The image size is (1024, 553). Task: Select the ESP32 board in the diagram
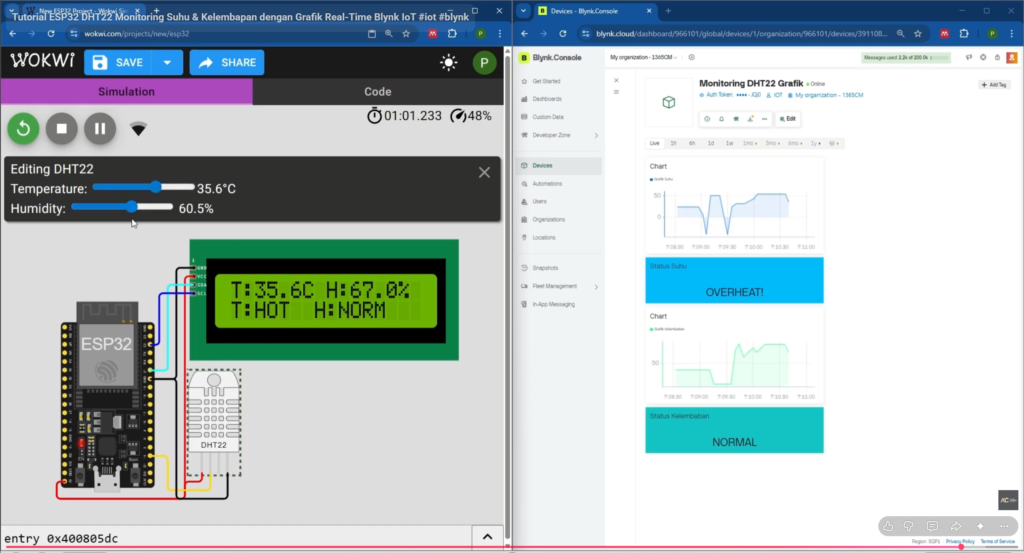pos(108,395)
